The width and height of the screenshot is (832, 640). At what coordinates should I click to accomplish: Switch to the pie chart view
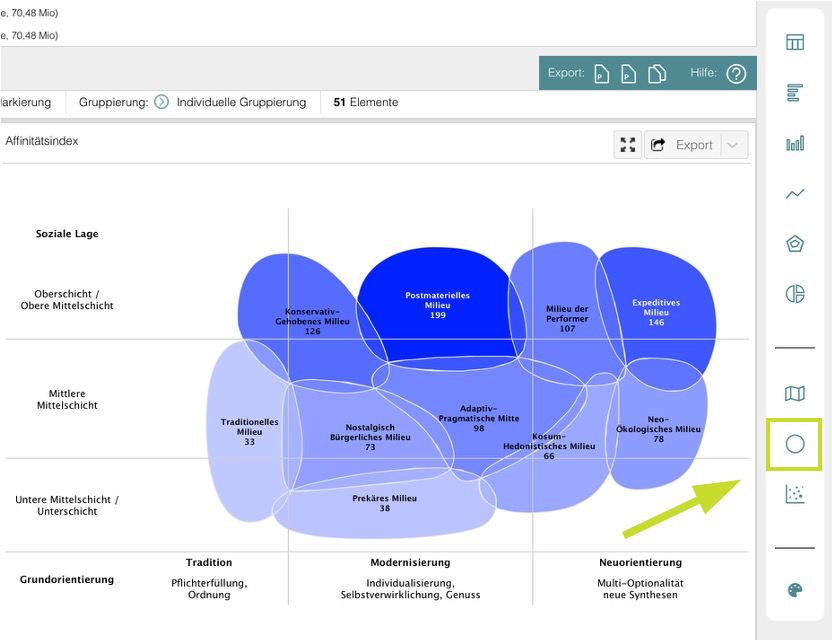[x=795, y=294]
